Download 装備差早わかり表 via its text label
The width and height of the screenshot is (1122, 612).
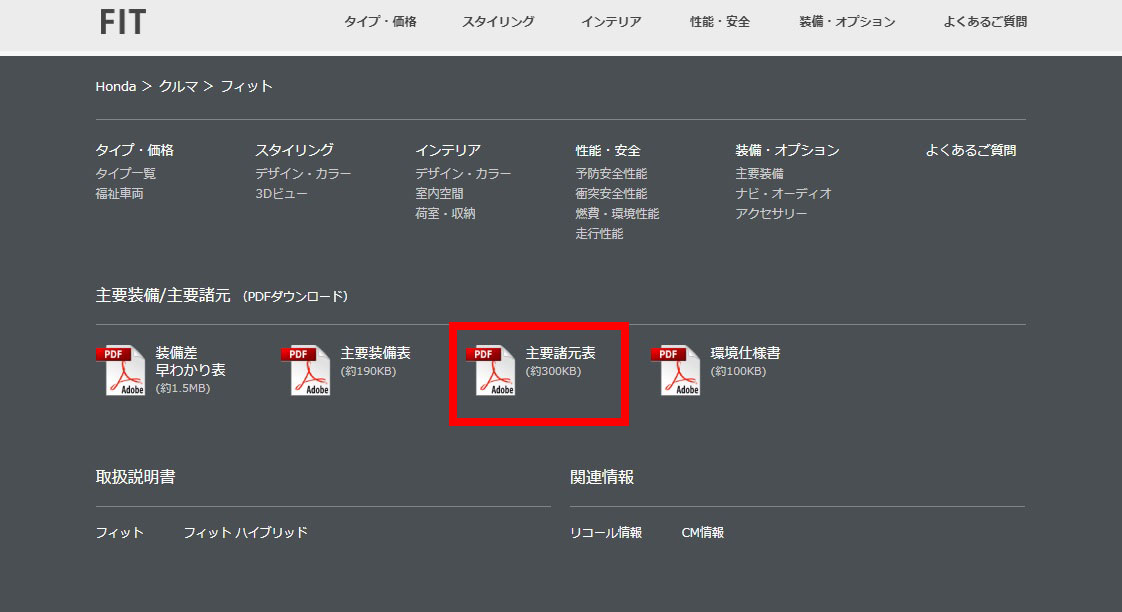click(x=190, y=361)
